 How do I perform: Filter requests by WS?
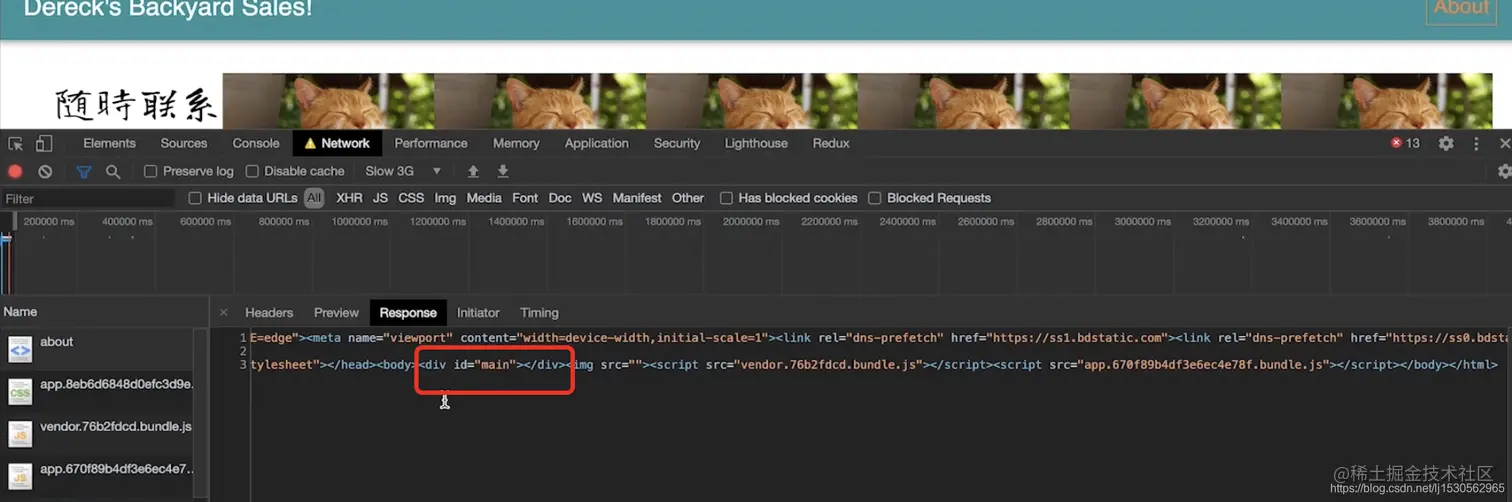pyautogui.click(x=592, y=198)
